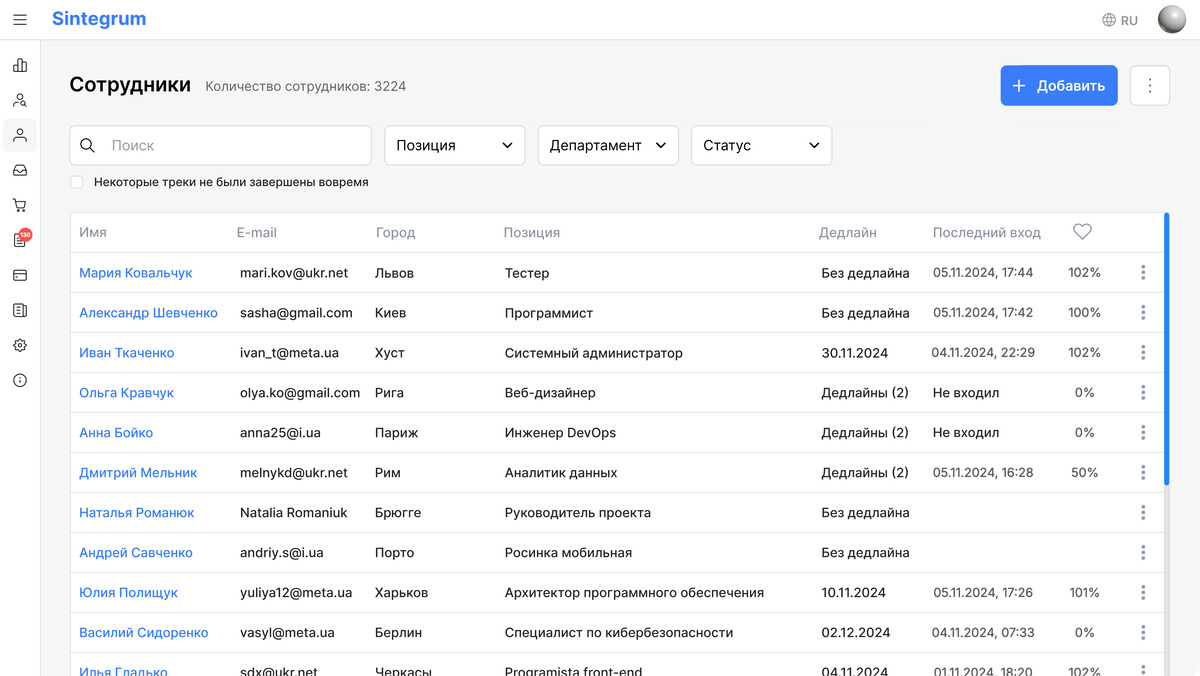Open the bar chart analytics sidebar icon
This screenshot has width=1200, height=676.
click(x=20, y=66)
